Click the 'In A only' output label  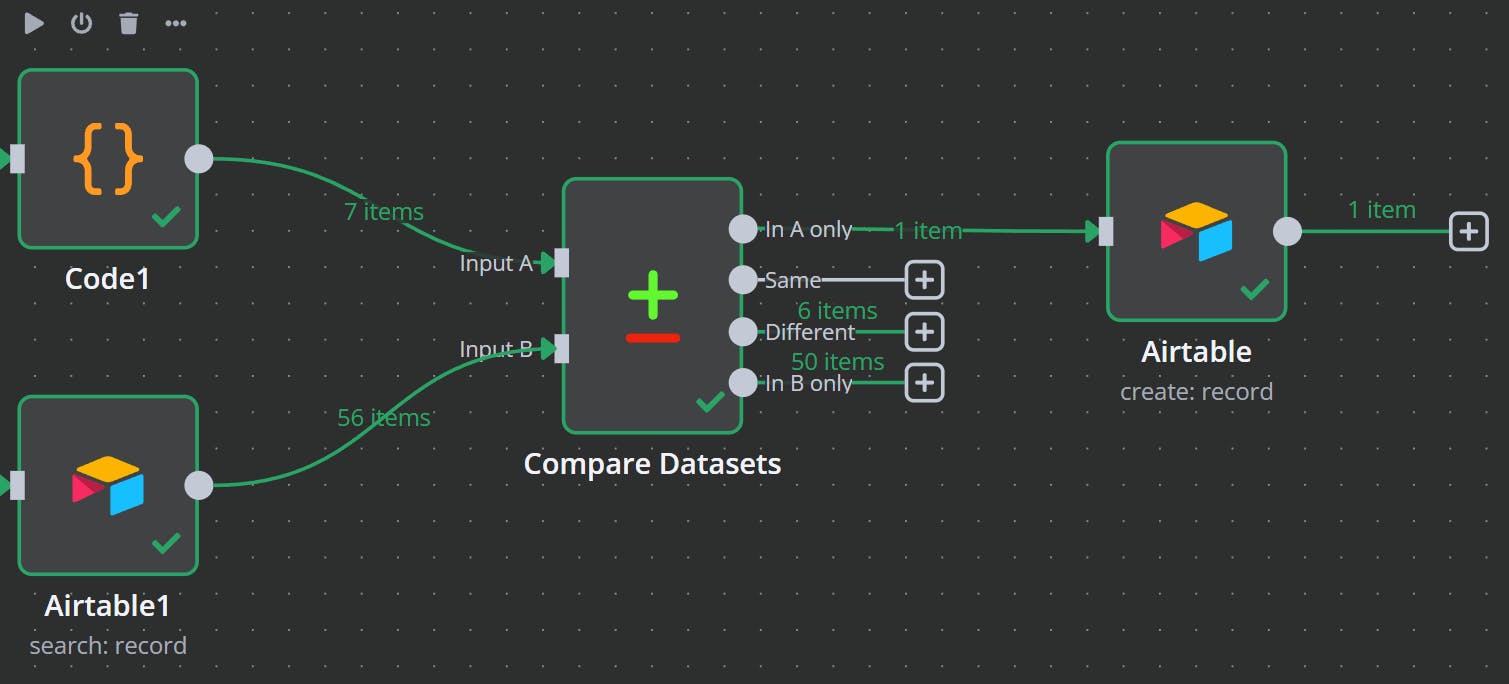pyautogui.click(x=809, y=229)
